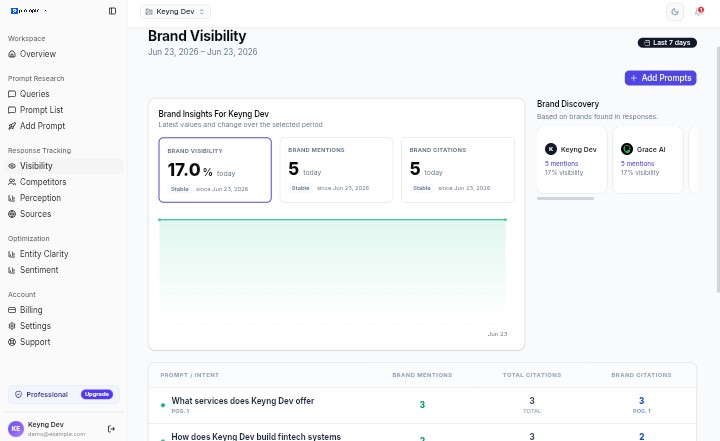Click the Brand Visibility page heading

tap(197, 36)
